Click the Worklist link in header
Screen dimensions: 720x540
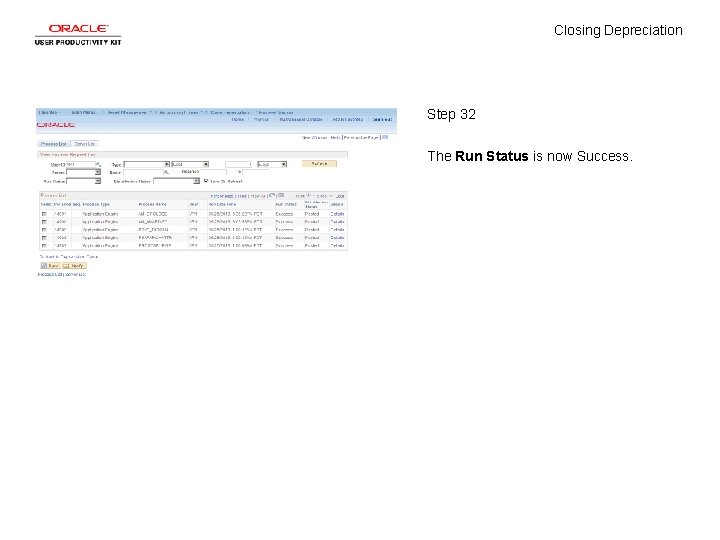pos(261,119)
